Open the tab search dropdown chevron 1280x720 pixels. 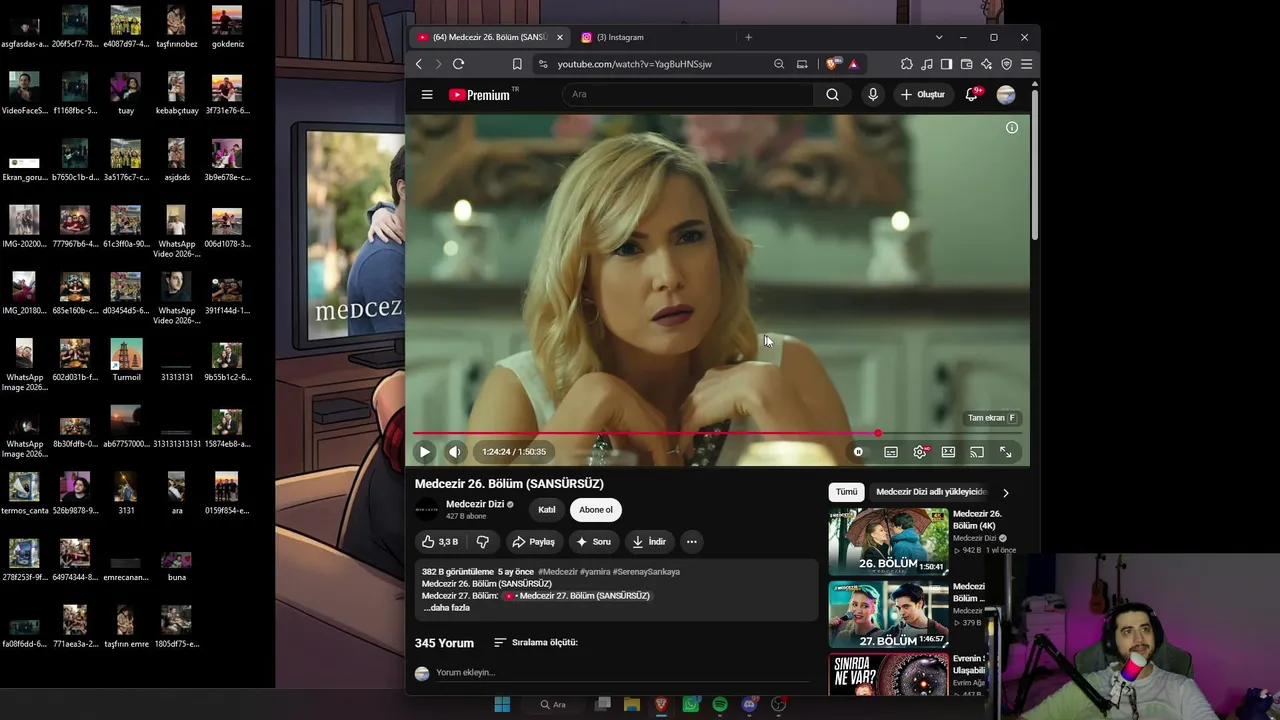[939, 37]
